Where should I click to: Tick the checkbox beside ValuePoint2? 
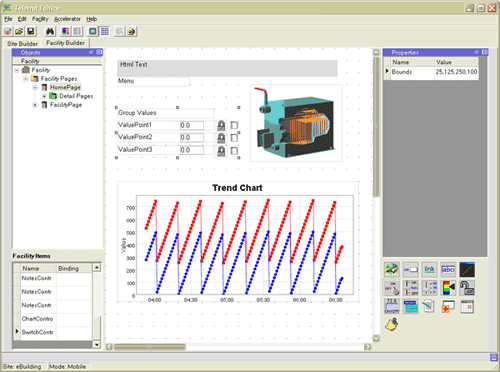pyautogui.click(x=234, y=138)
